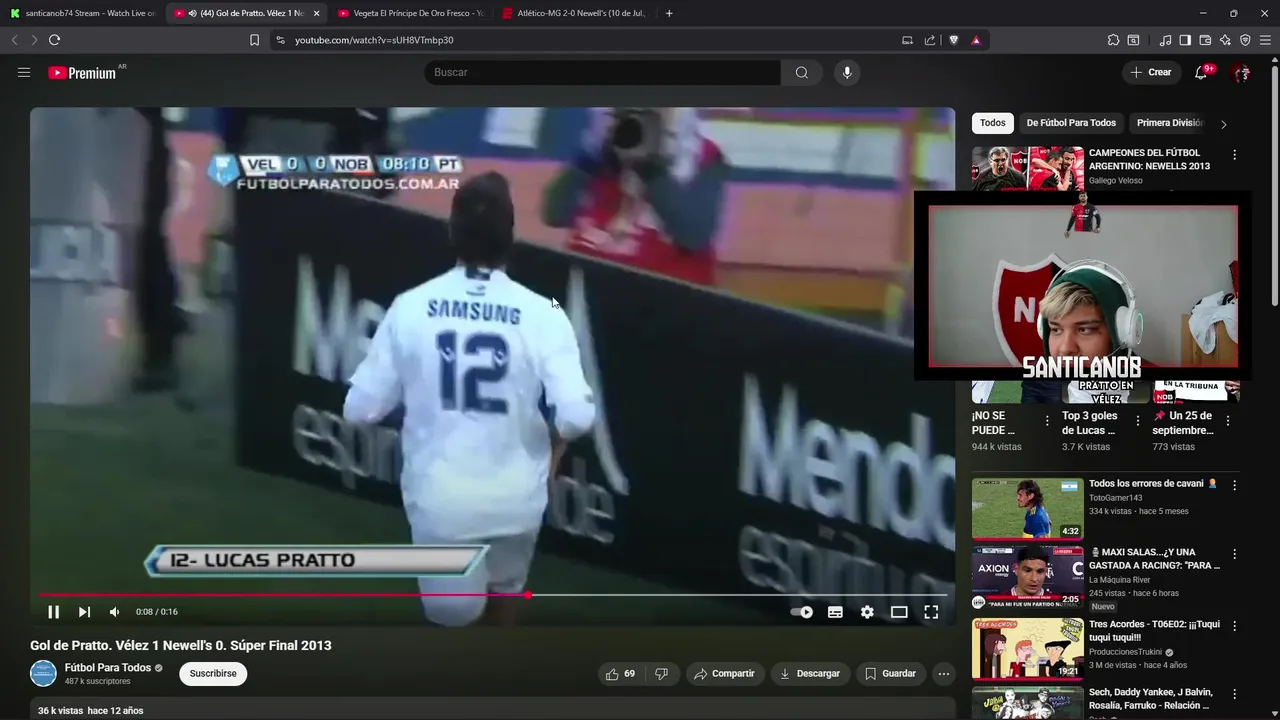Bookmark this page icon
Screen dimensions: 1280x720
click(x=254, y=40)
